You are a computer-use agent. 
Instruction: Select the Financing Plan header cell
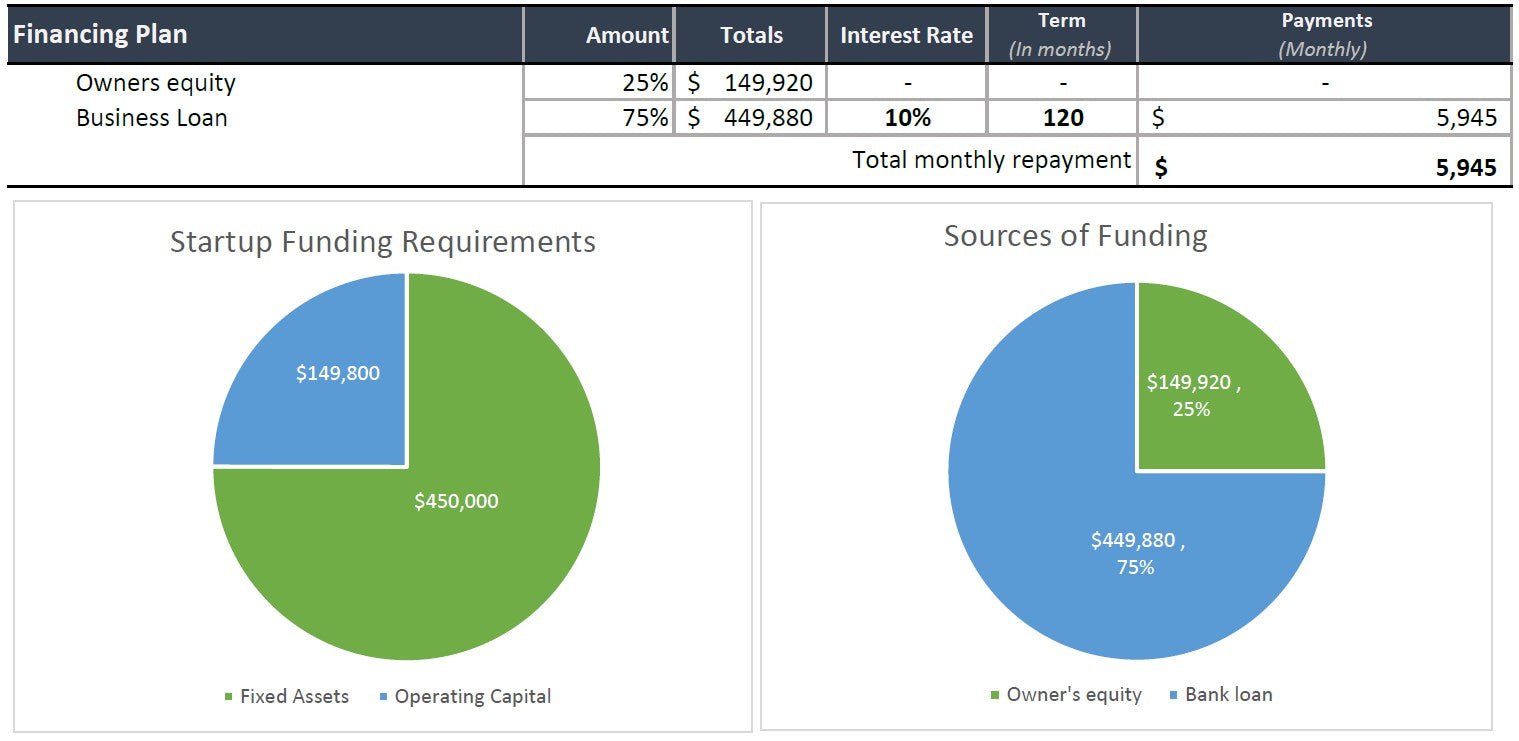tap(100, 35)
